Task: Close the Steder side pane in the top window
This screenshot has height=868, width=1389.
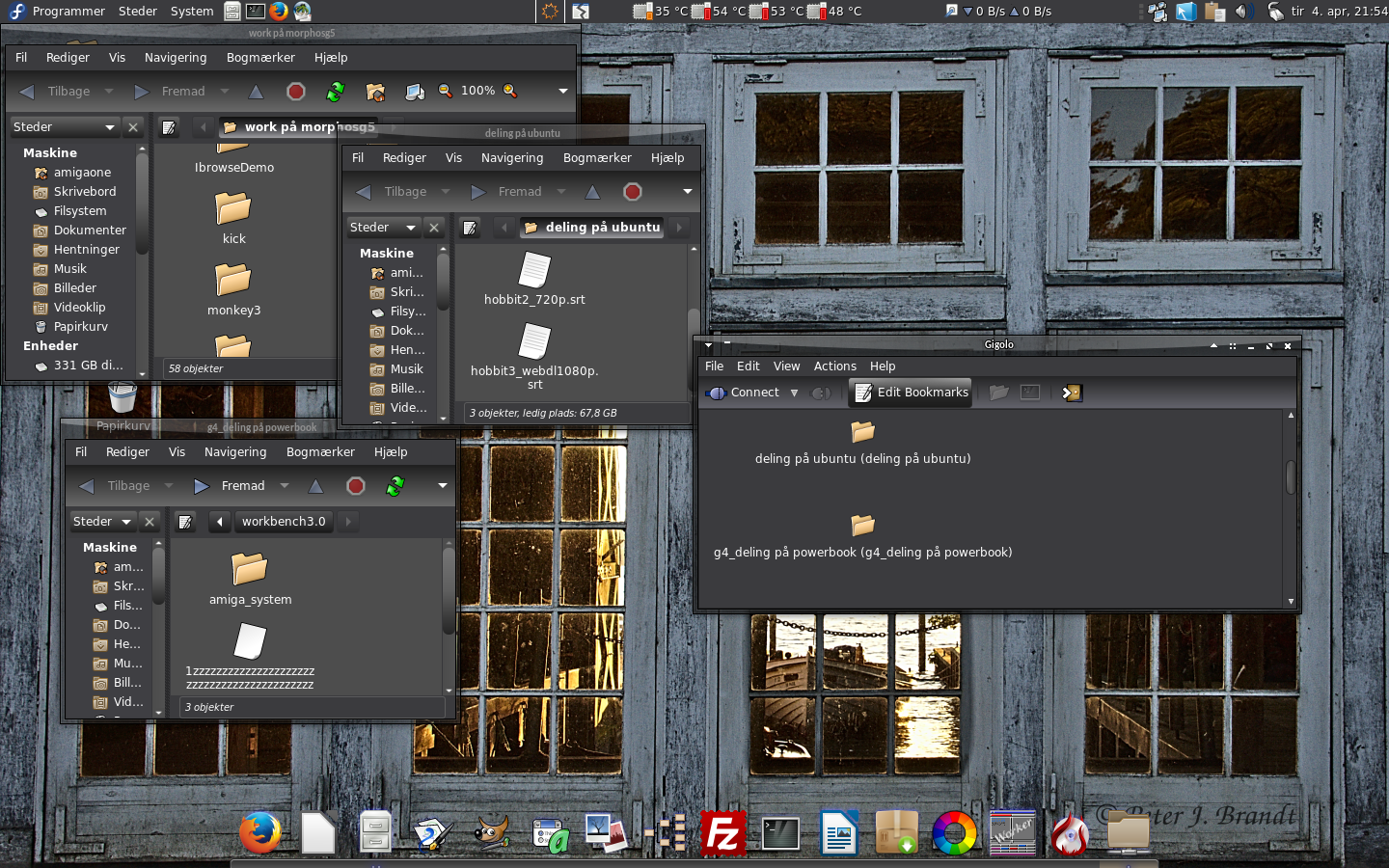Action: pyautogui.click(x=133, y=127)
